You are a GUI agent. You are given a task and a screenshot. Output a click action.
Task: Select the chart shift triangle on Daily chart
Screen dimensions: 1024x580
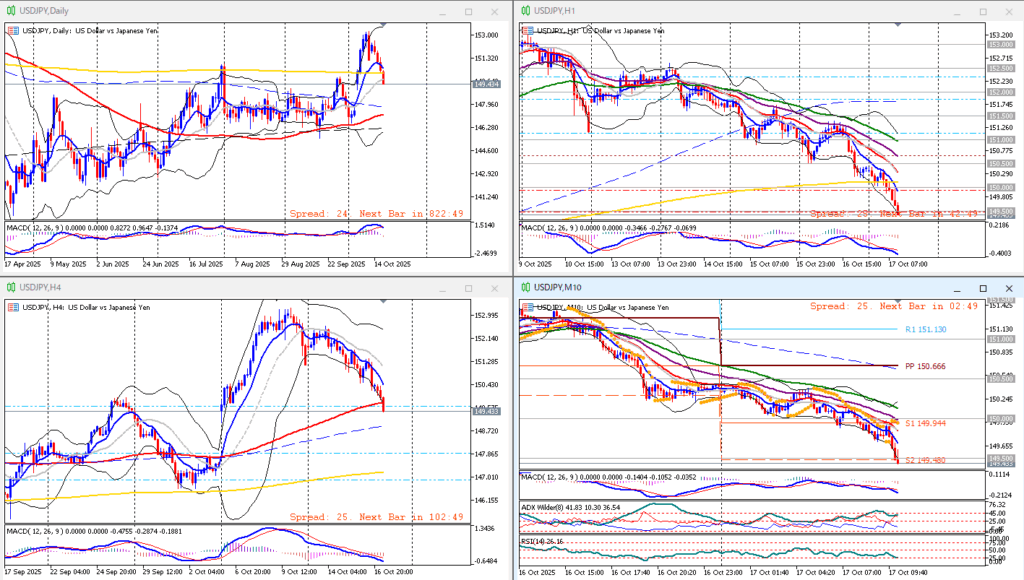[x=381, y=26]
